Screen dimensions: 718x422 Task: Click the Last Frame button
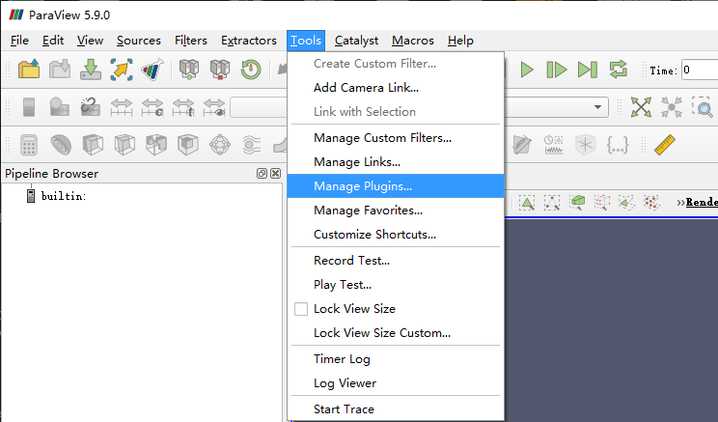point(587,70)
